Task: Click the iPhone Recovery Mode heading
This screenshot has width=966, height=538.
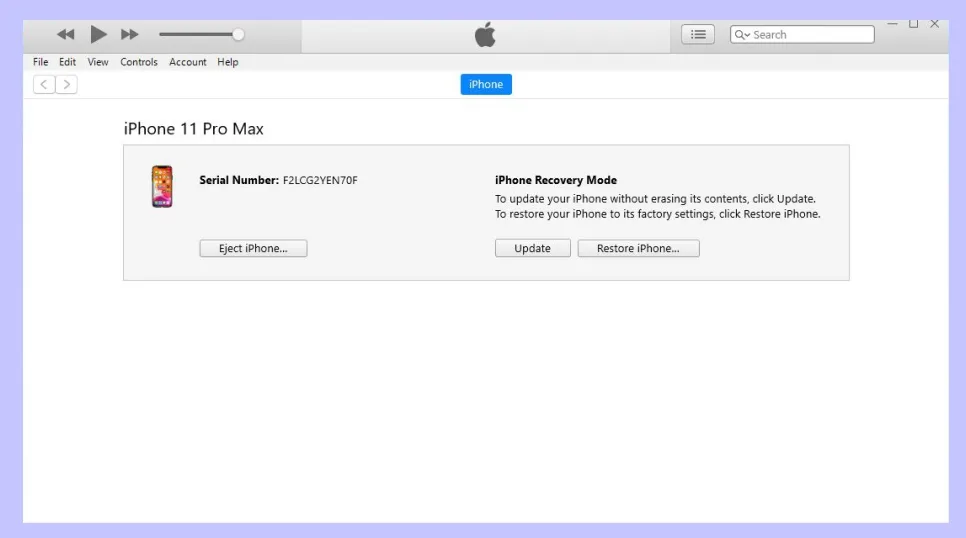Action: point(556,181)
